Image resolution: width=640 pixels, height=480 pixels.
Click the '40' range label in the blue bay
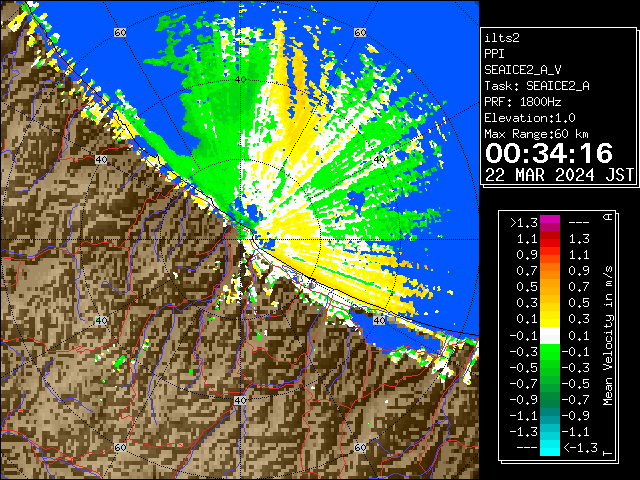[380, 320]
